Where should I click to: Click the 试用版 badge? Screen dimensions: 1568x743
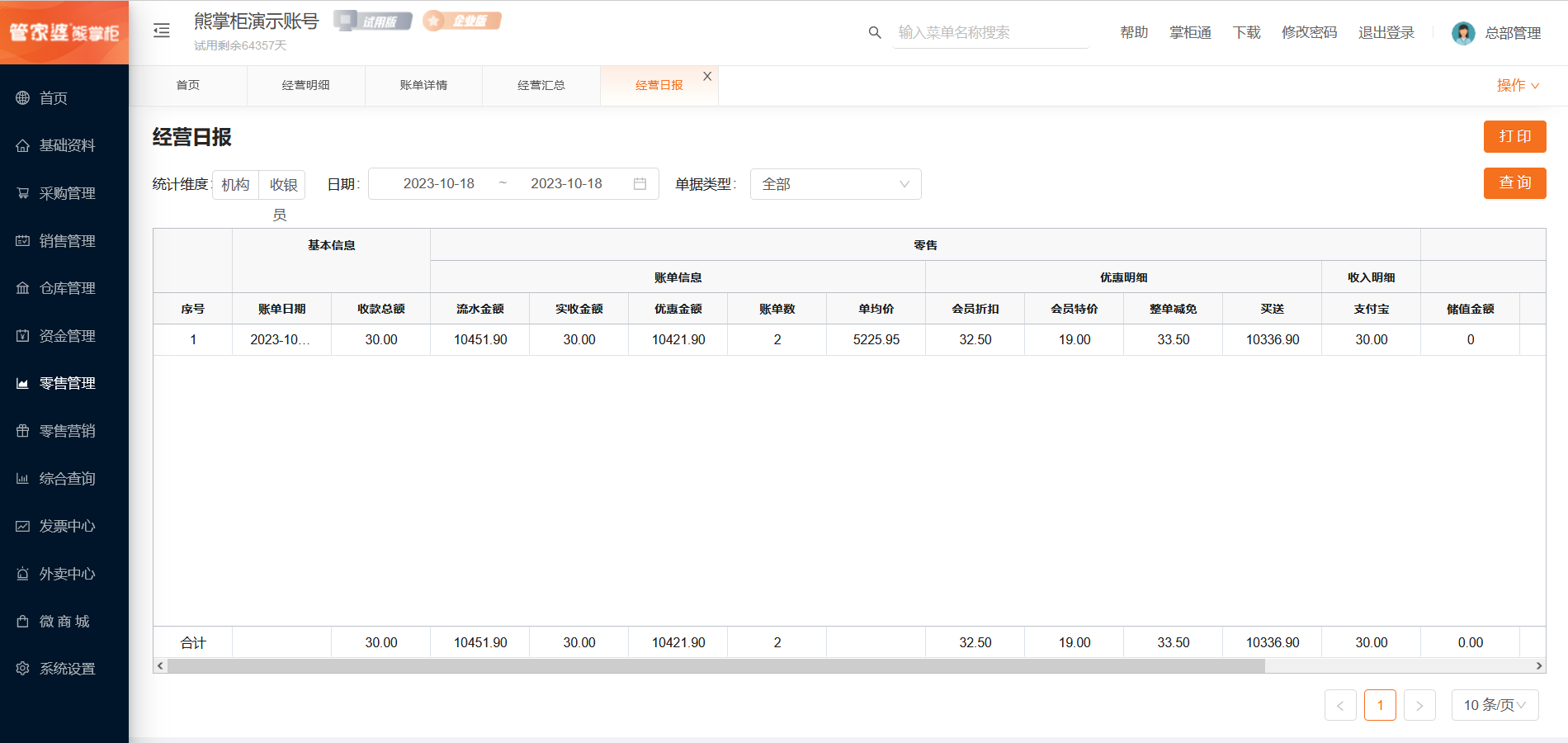click(373, 21)
